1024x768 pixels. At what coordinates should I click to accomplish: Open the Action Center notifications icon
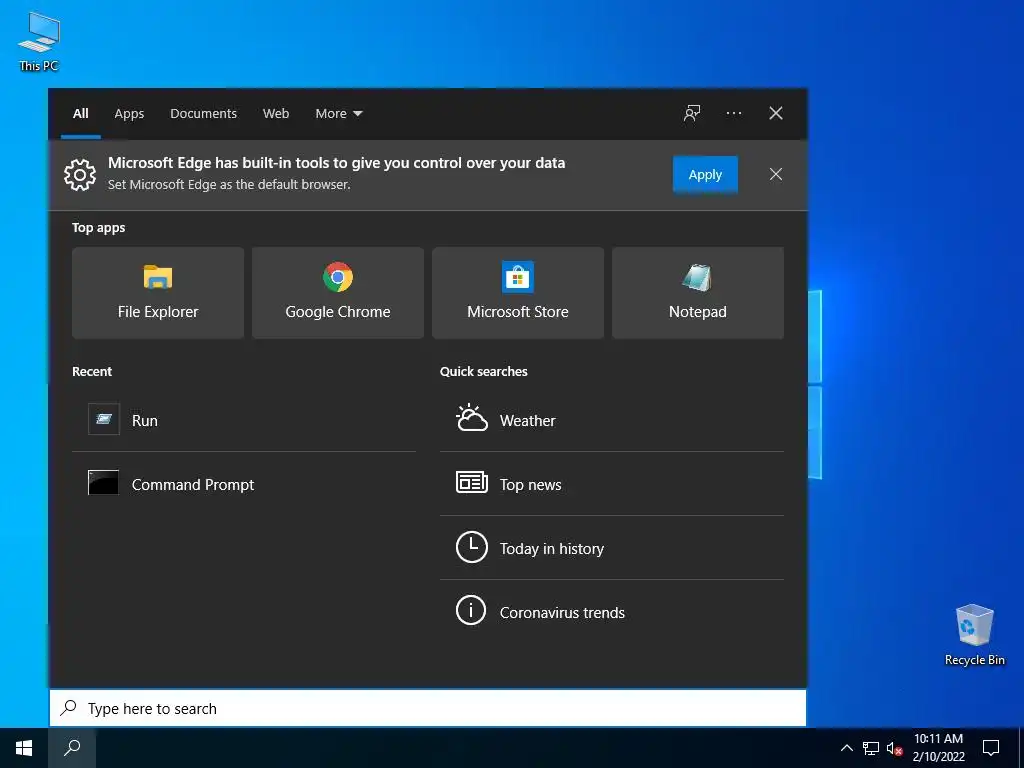(x=991, y=748)
